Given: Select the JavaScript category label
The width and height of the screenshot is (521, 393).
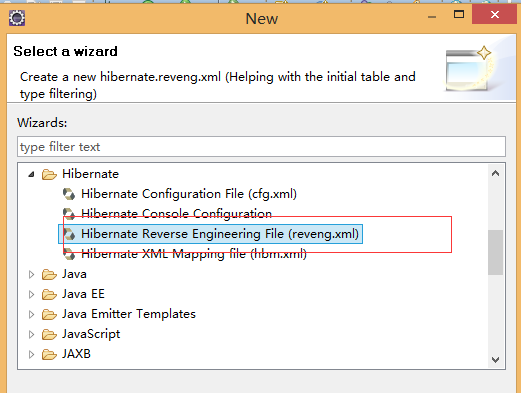Looking at the screenshot, I should click(91, 334).
